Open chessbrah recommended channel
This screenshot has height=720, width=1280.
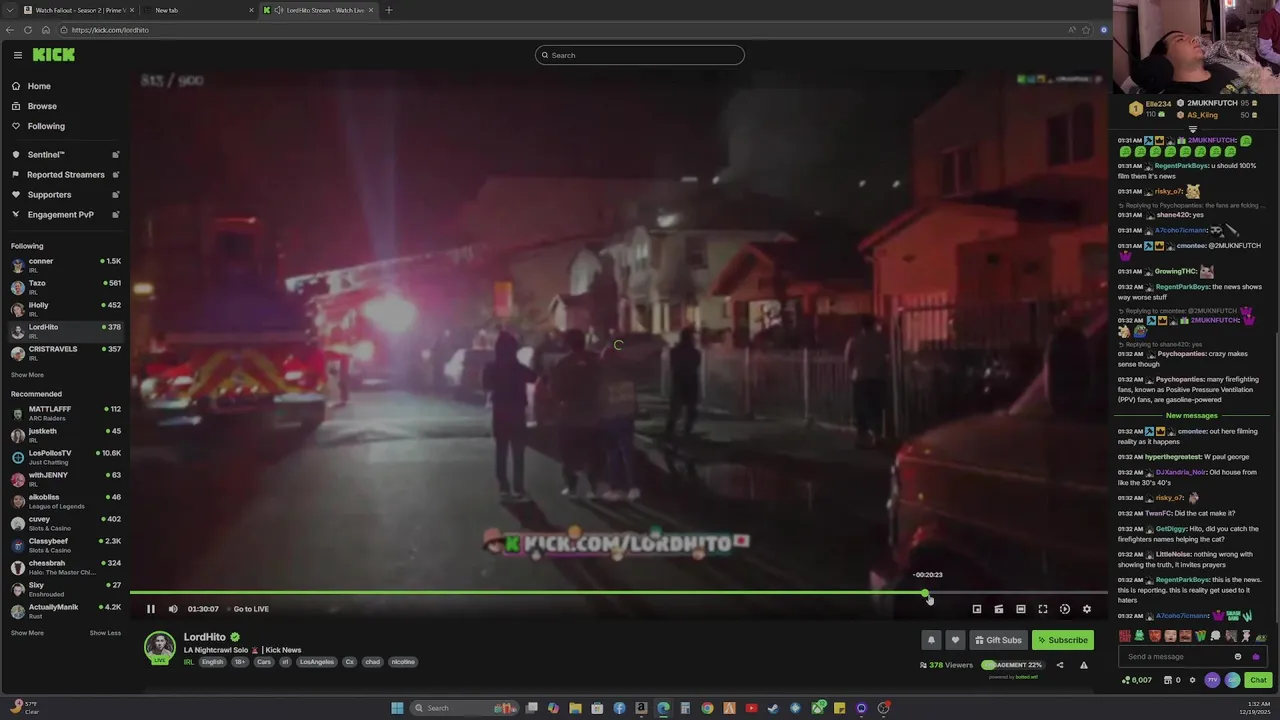point(65,567)
